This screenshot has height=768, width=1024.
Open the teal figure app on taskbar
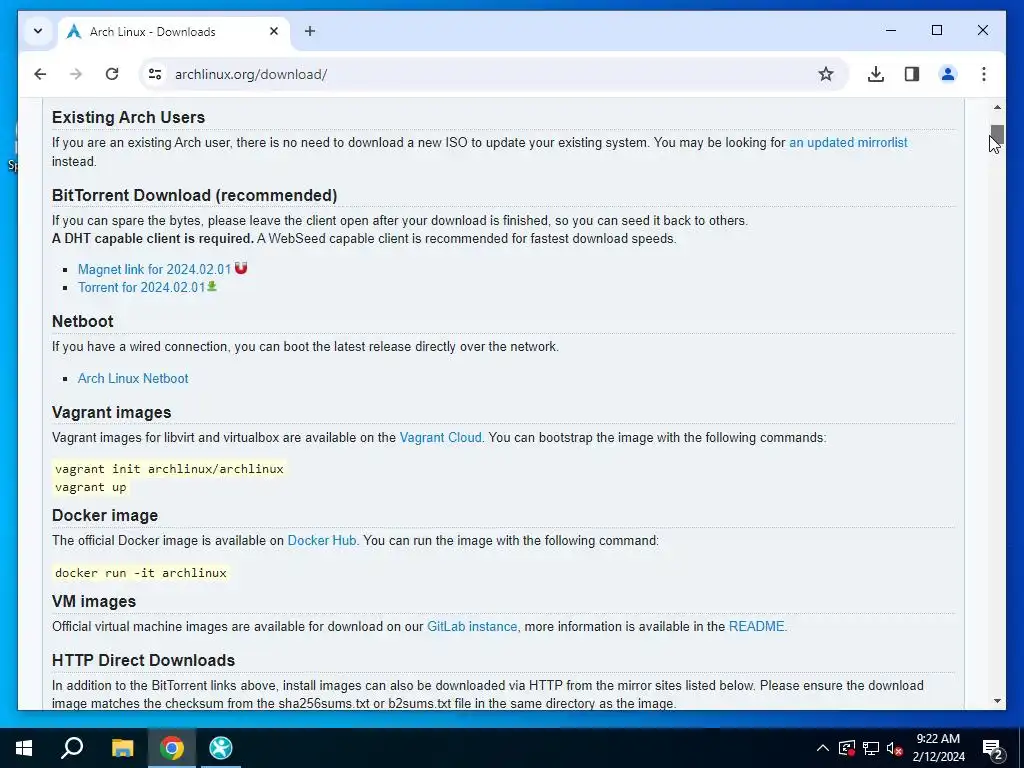pos(221,748)
